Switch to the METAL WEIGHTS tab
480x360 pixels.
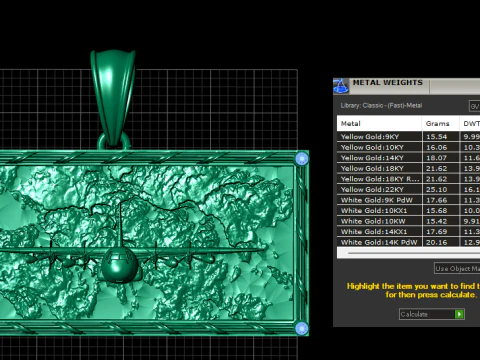388,83
